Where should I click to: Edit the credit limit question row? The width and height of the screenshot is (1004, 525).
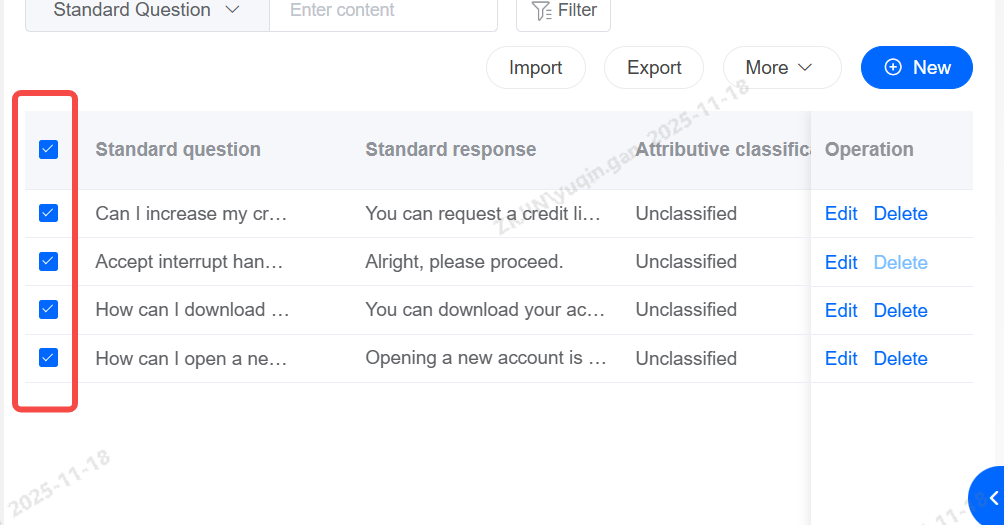coord(841,213)
